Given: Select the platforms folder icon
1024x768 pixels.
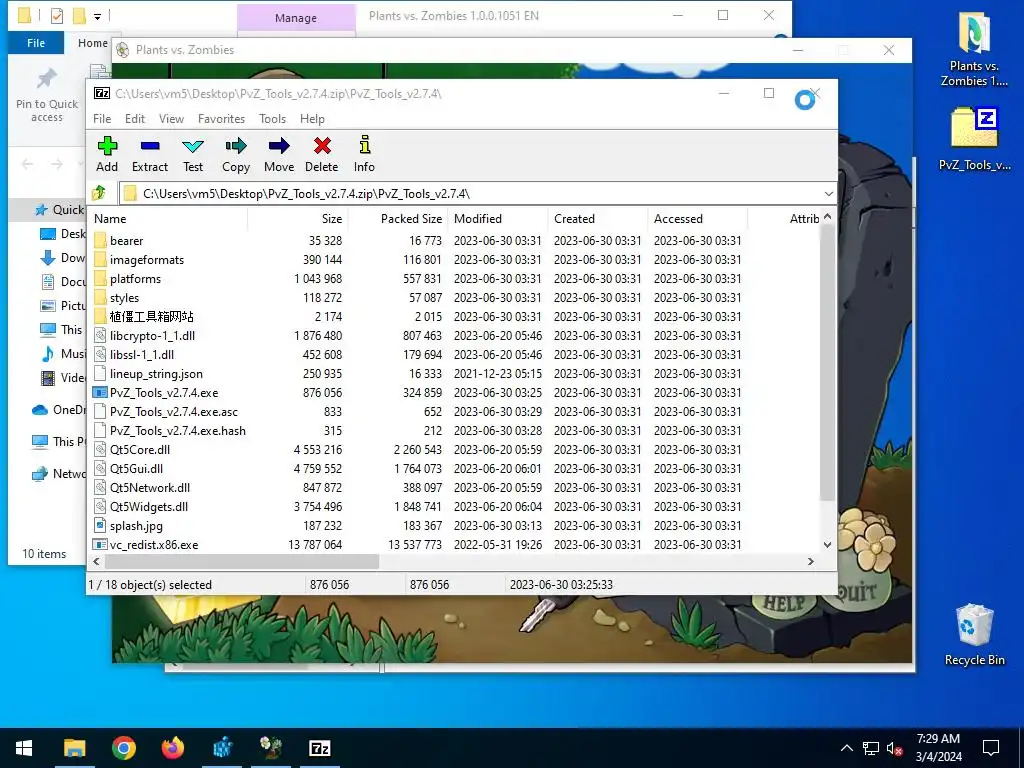Looking at the screenshot, I should 100,278.
